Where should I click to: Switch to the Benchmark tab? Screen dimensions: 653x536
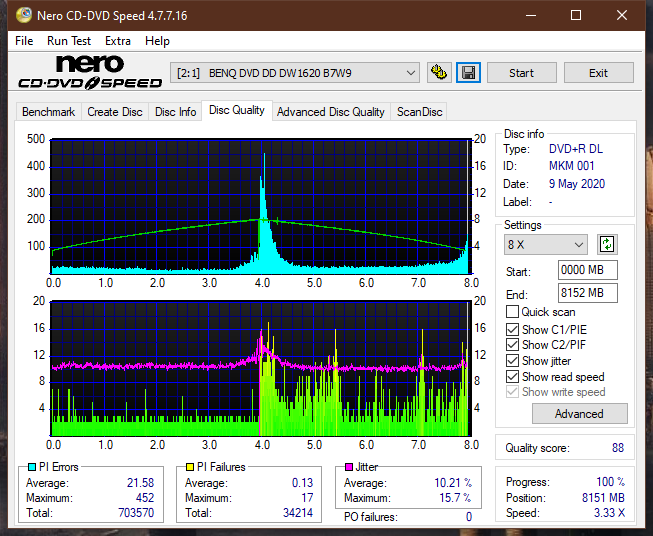click(48, 112)
